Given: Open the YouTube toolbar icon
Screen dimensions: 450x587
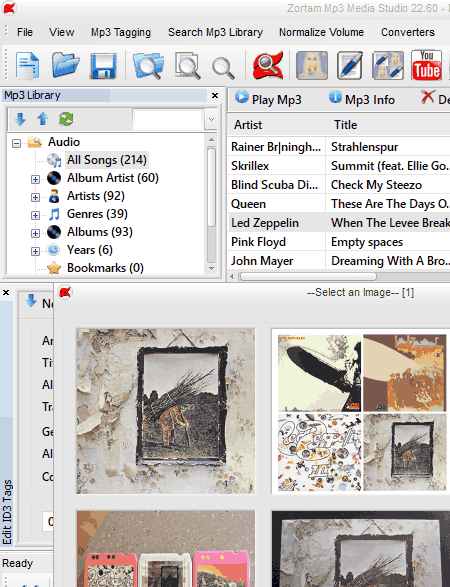Looking at the screenshot, I should [x=426, y=65].
